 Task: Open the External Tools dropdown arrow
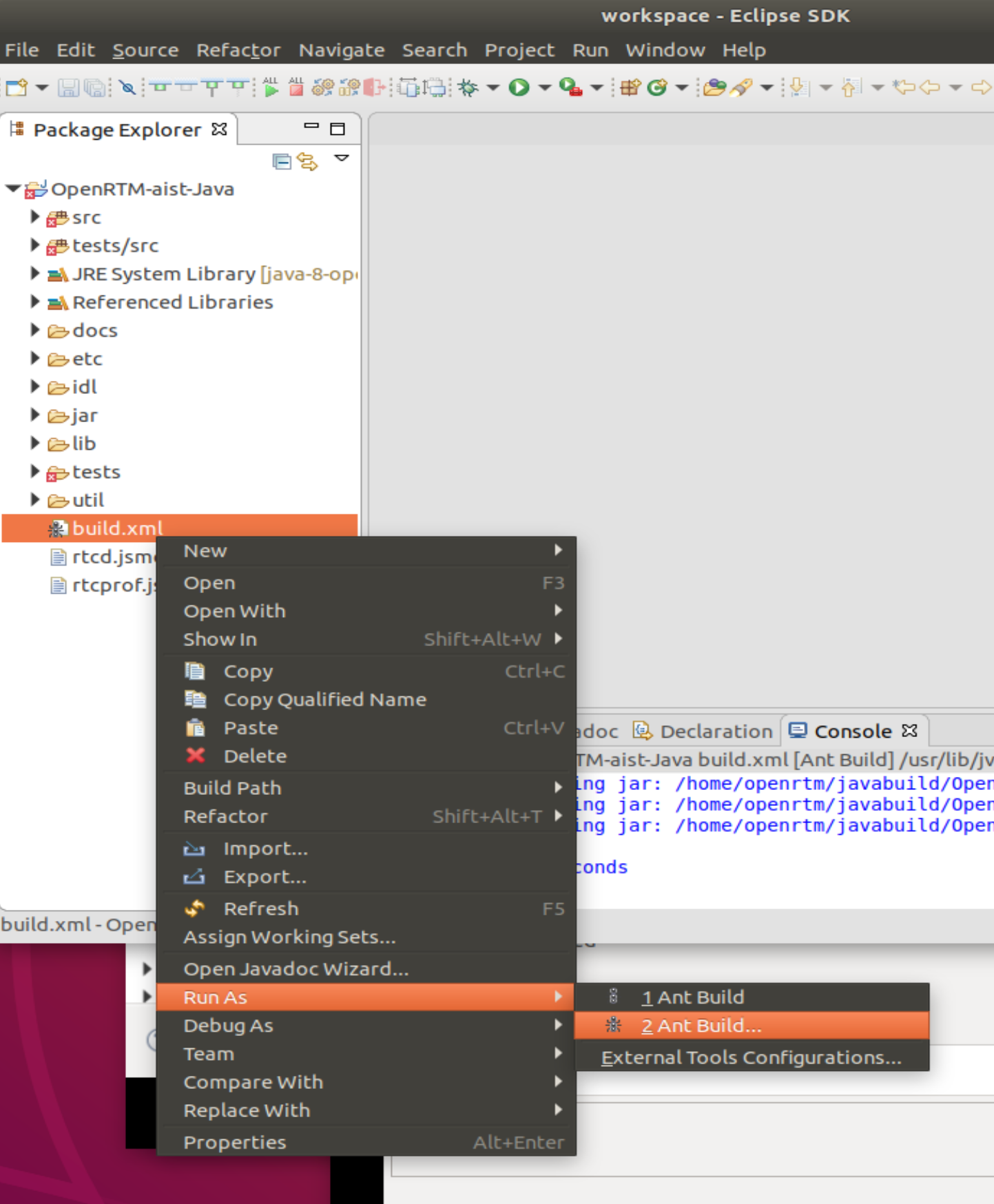[x=597, y=87]
